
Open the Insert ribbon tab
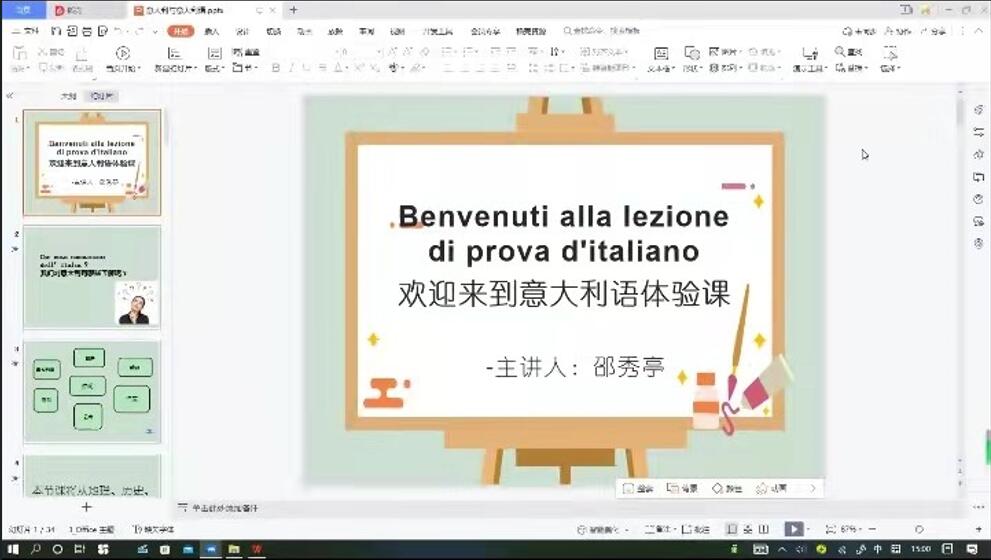212,32
